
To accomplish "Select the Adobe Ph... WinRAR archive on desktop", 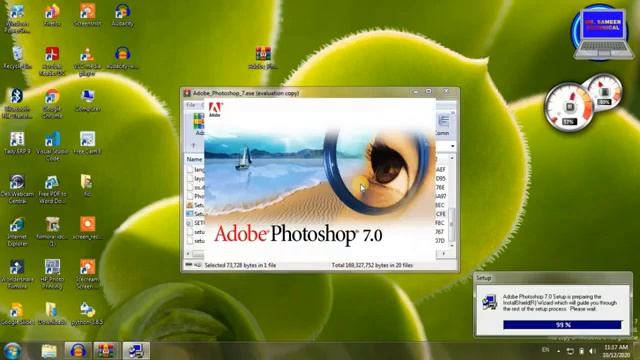I will click(263, 57).
